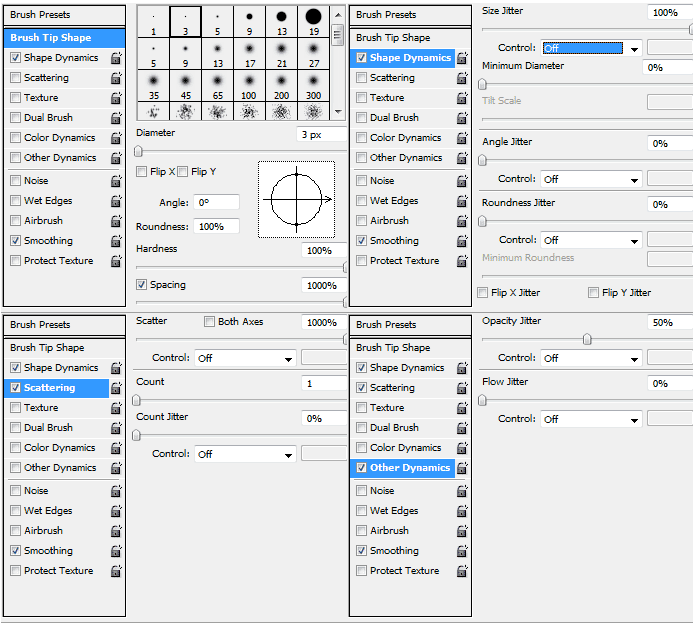Screen dimensions: 699x630
Task: Uncheck the highlighted Scattering checkbox
Action: [x=16, y=388]
